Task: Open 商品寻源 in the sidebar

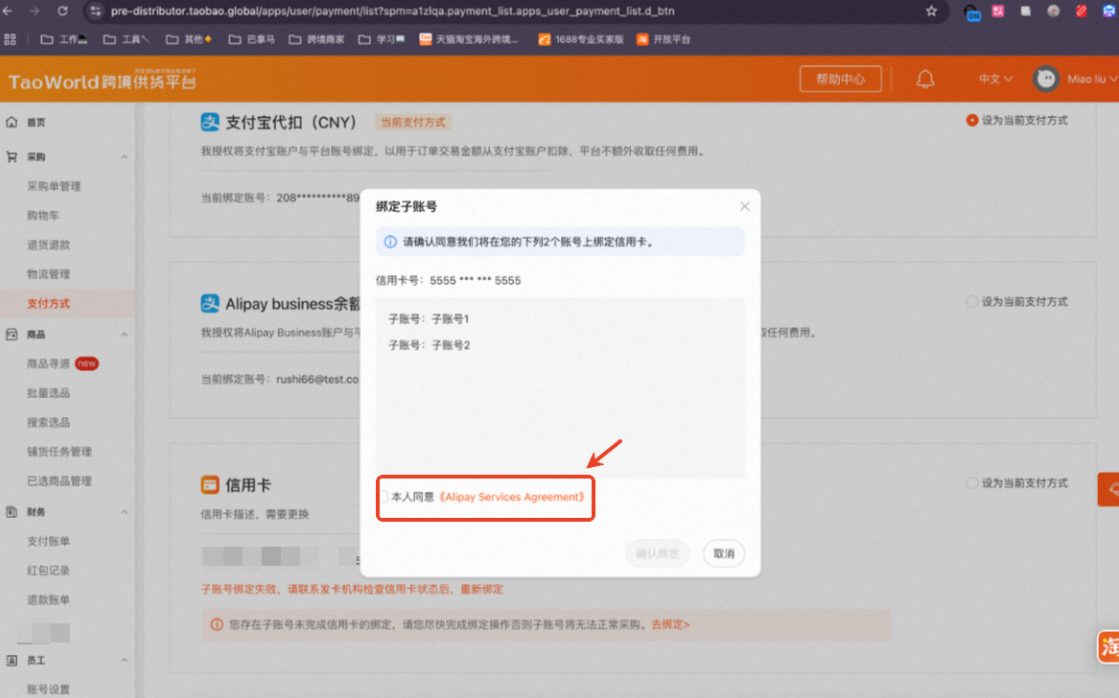Action: click(49, 364)
